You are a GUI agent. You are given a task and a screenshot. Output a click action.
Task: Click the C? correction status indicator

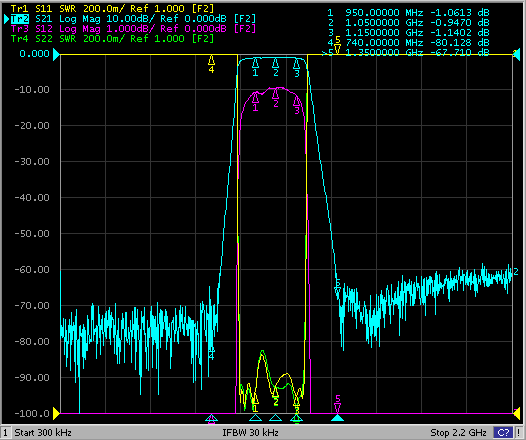tap(503, 433)
